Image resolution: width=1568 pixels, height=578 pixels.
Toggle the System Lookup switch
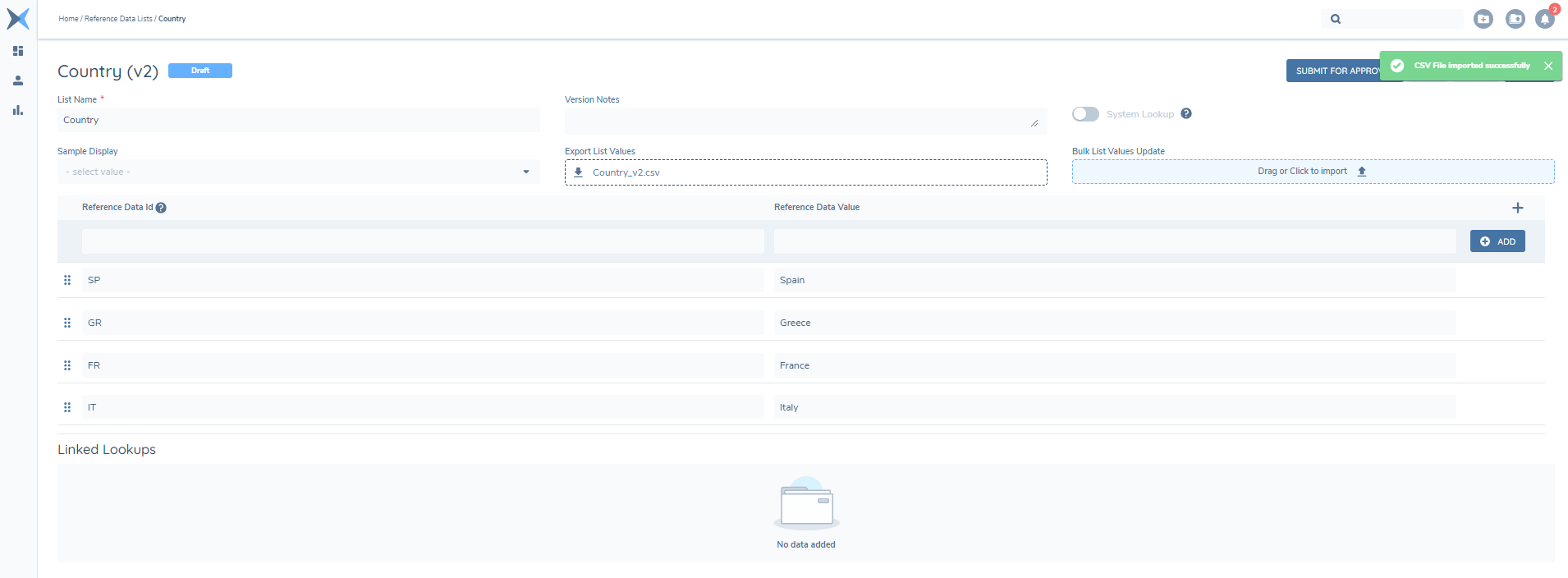pyautogui.click(x=1085, y=114)
